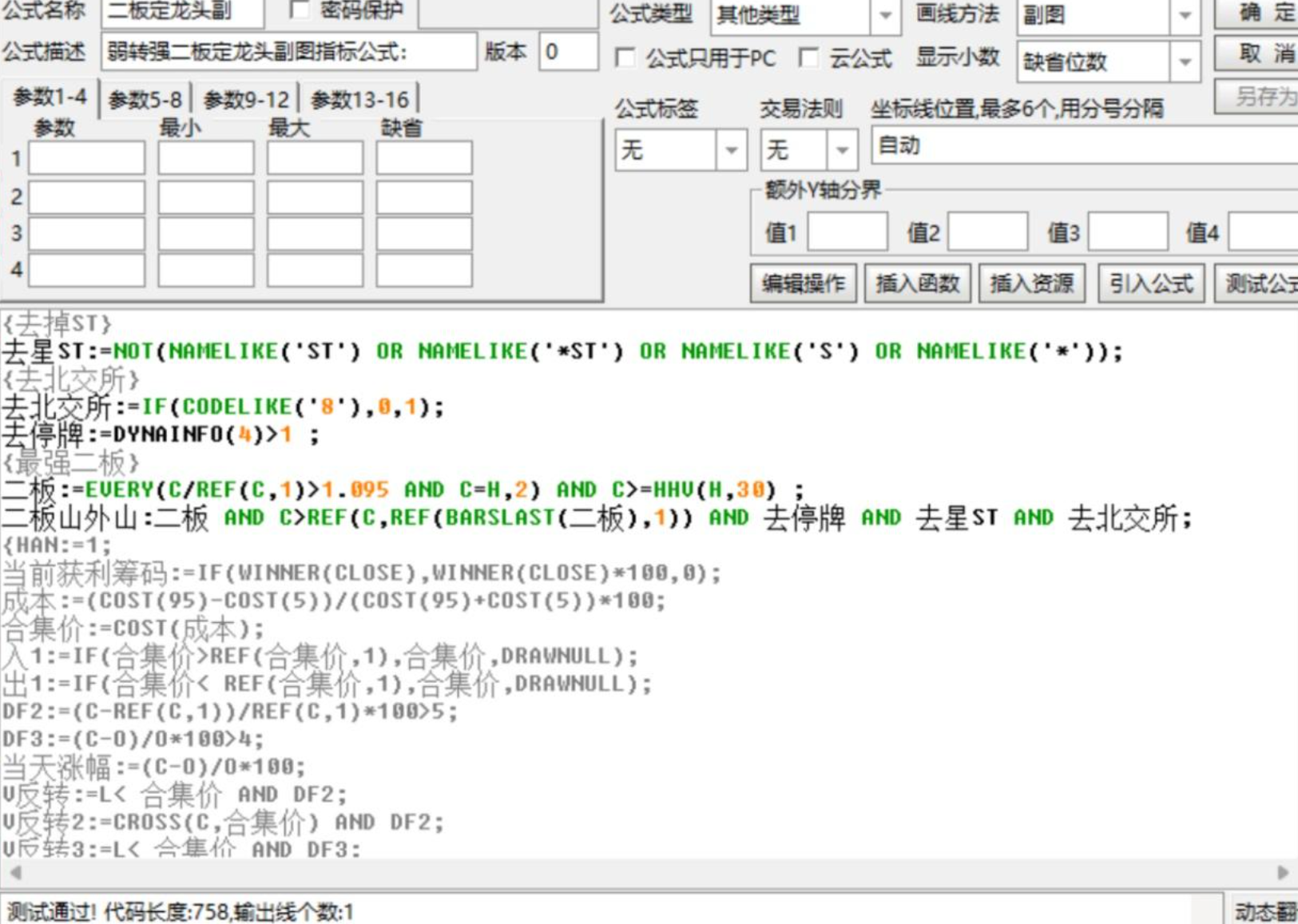Click the 取消 button
Screen dimensions: 1298x924
point(1257,54)
